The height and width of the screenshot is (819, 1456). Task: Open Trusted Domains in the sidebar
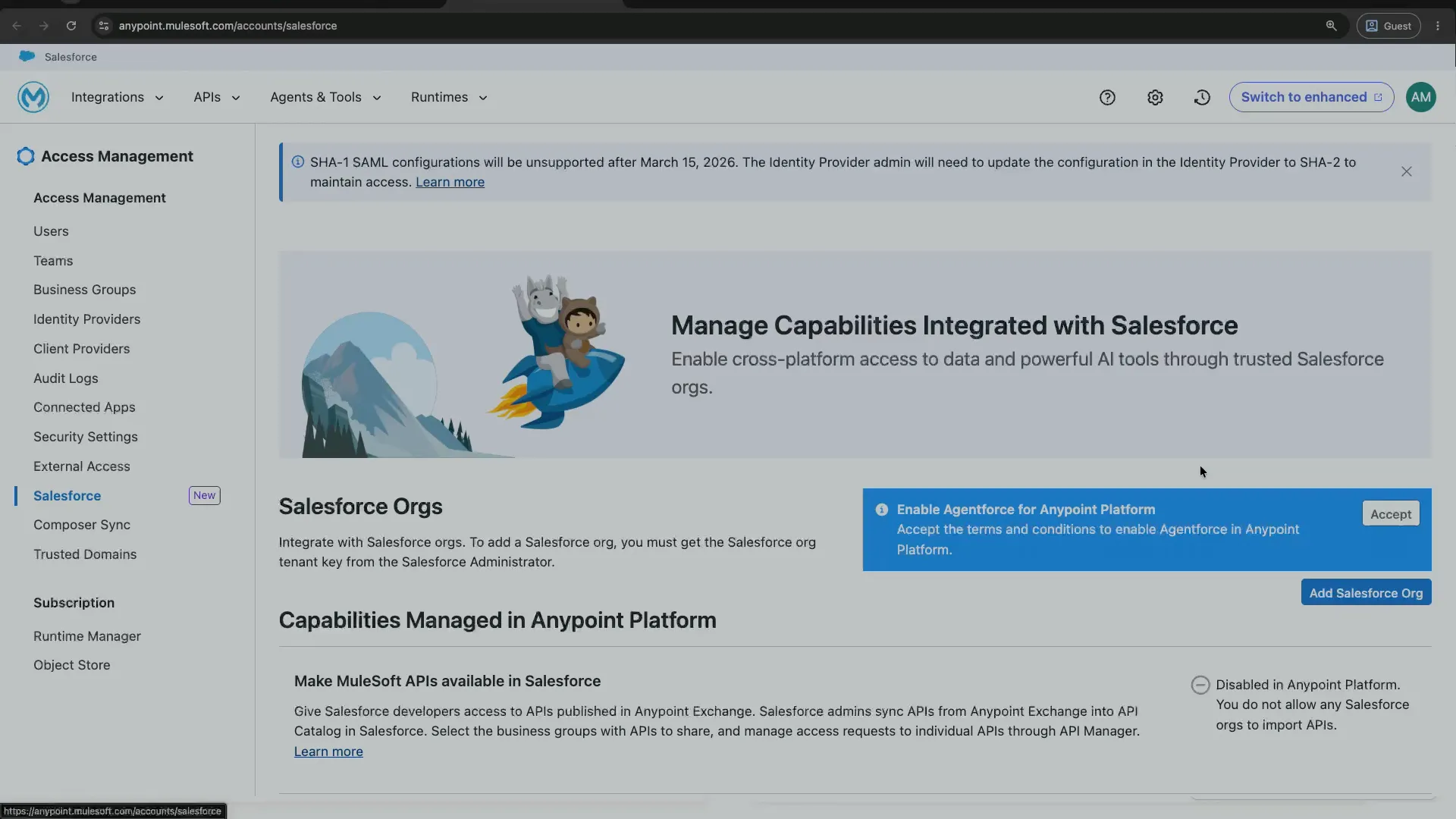(85, 554)
